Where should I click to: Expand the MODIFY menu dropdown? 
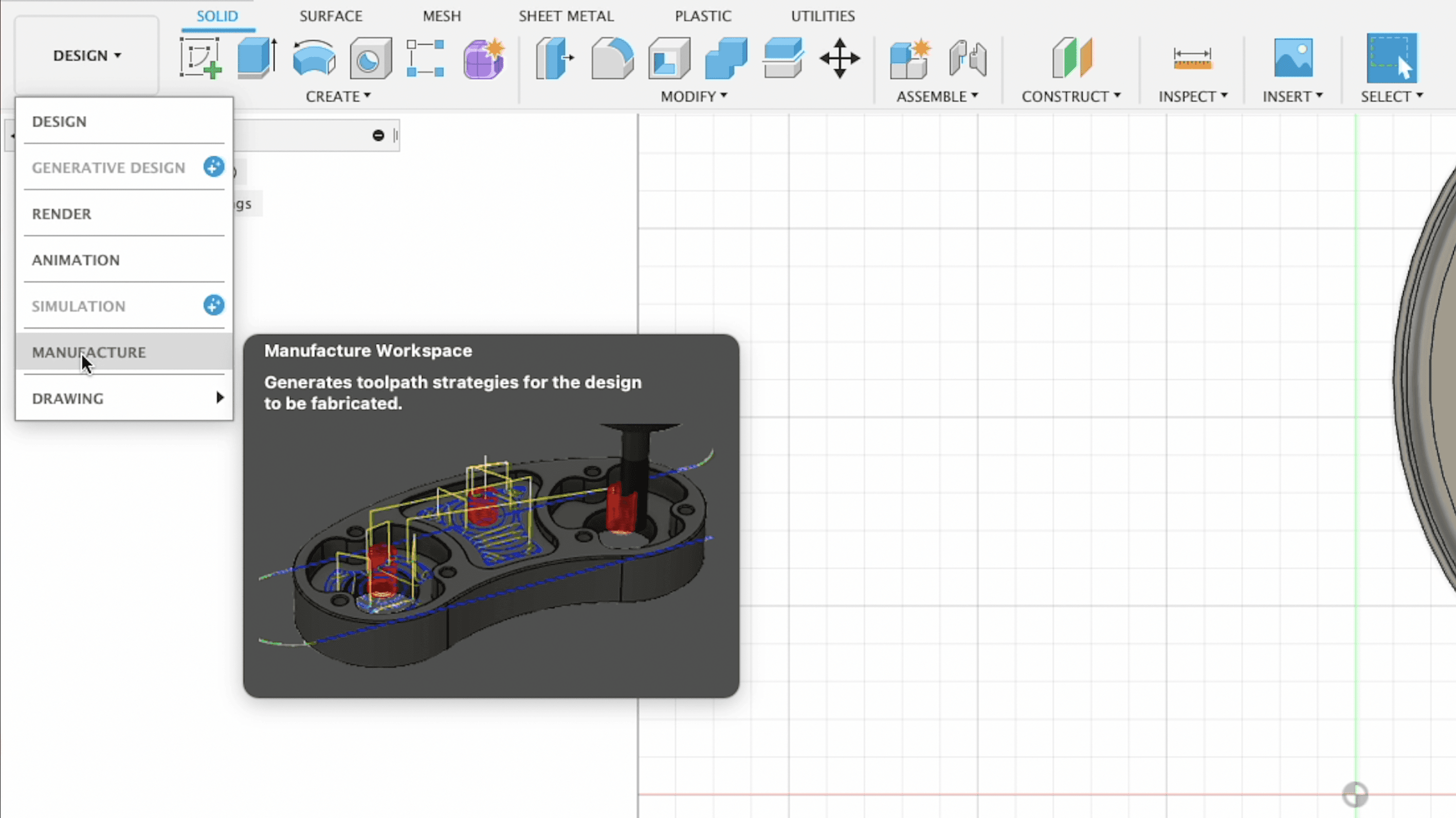[694, 96]
